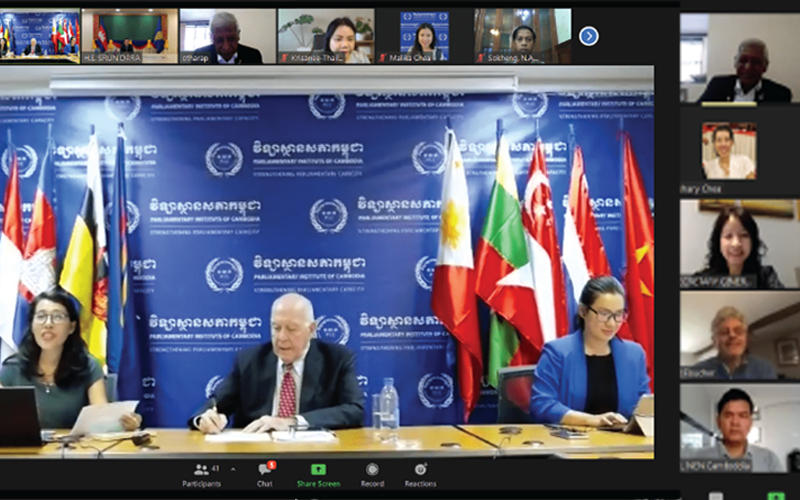Show next page of video thumbnails
Image resolution: width=800 pixels, height=500 pixels.
coord(589,36)
